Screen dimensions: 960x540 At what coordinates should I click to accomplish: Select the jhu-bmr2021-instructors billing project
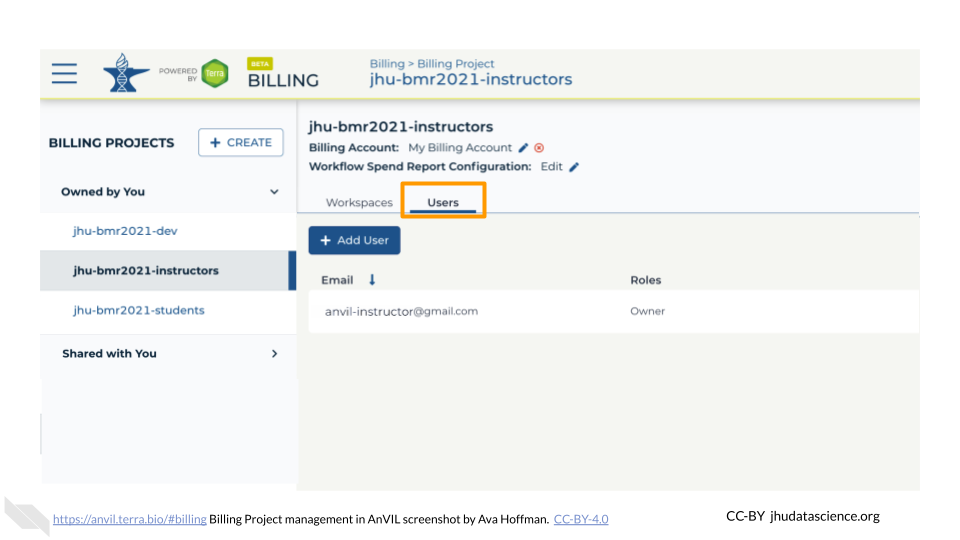click(x=145, y=271)
